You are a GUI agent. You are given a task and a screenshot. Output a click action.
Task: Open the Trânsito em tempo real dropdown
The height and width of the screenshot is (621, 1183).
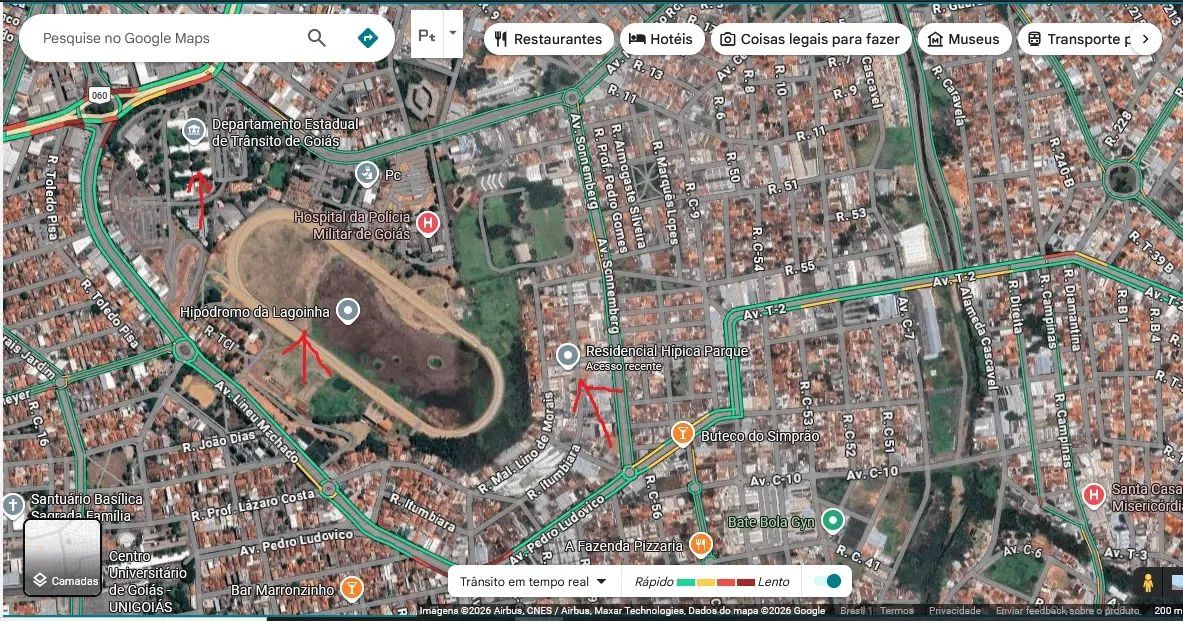coord(534,580)
